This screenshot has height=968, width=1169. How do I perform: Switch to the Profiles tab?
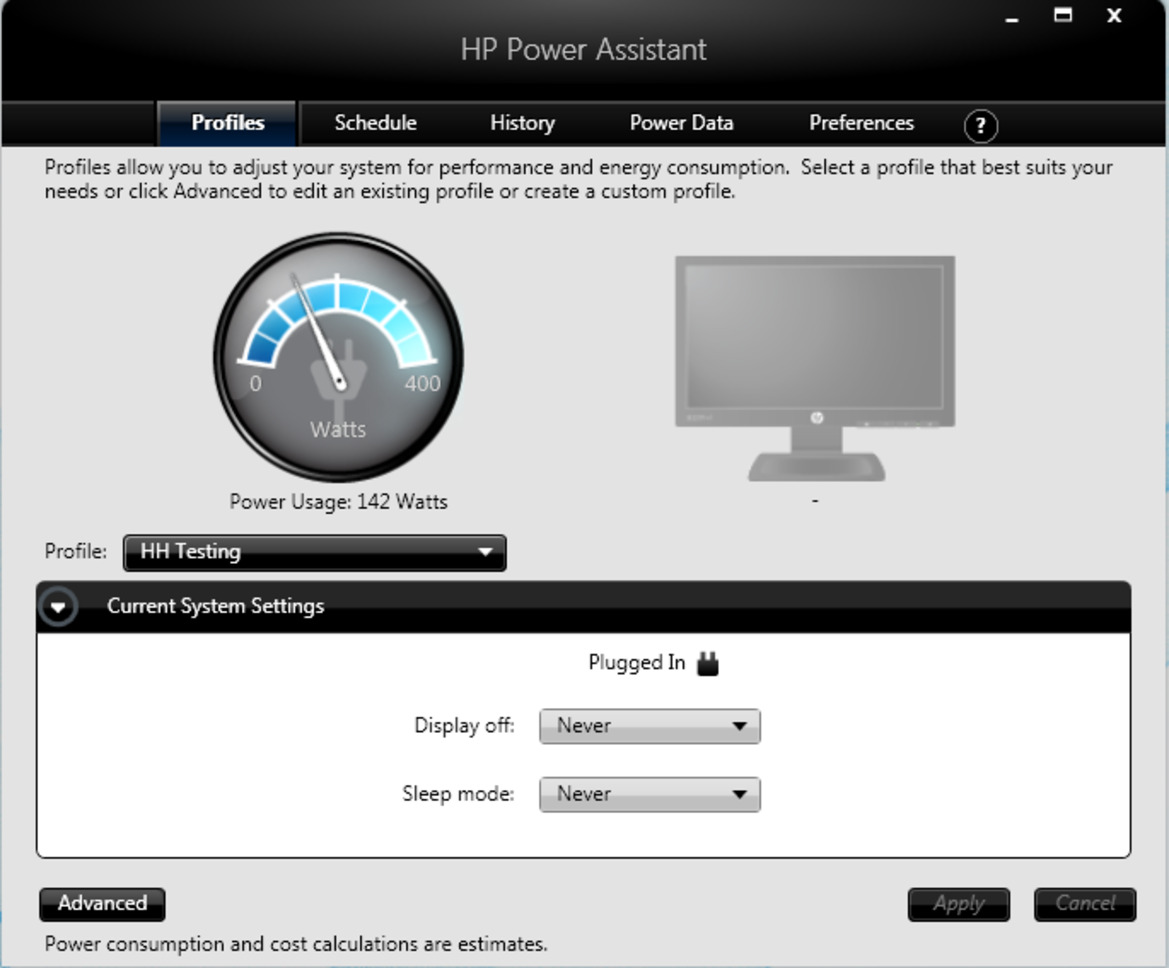(x=227, y=123)
